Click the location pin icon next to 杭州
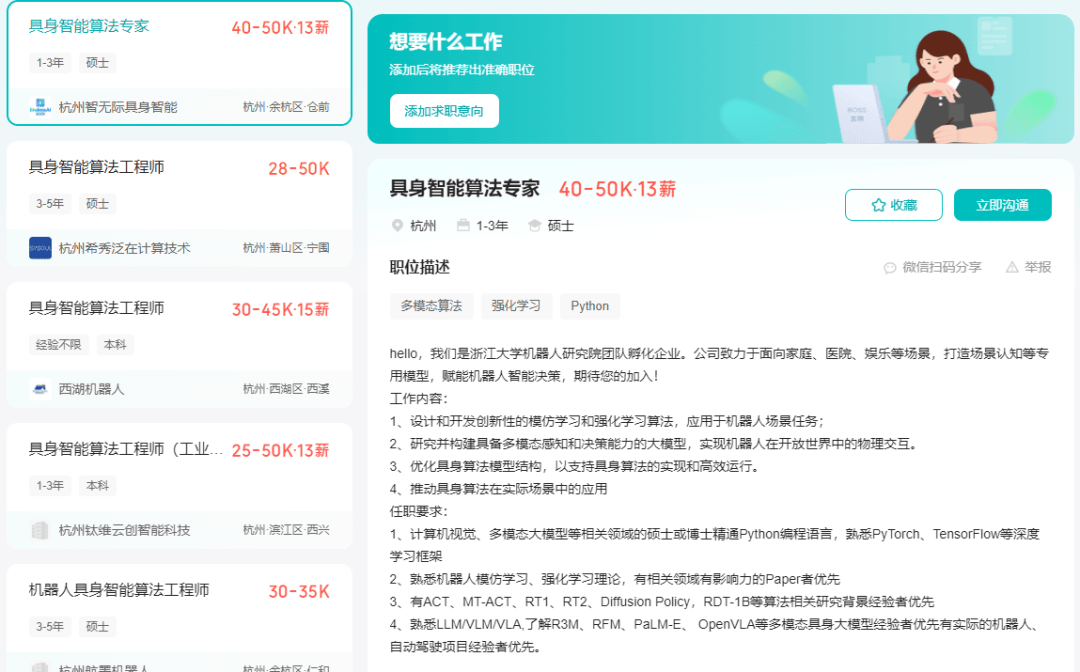The image size is (1080, 672). [397, 226]
